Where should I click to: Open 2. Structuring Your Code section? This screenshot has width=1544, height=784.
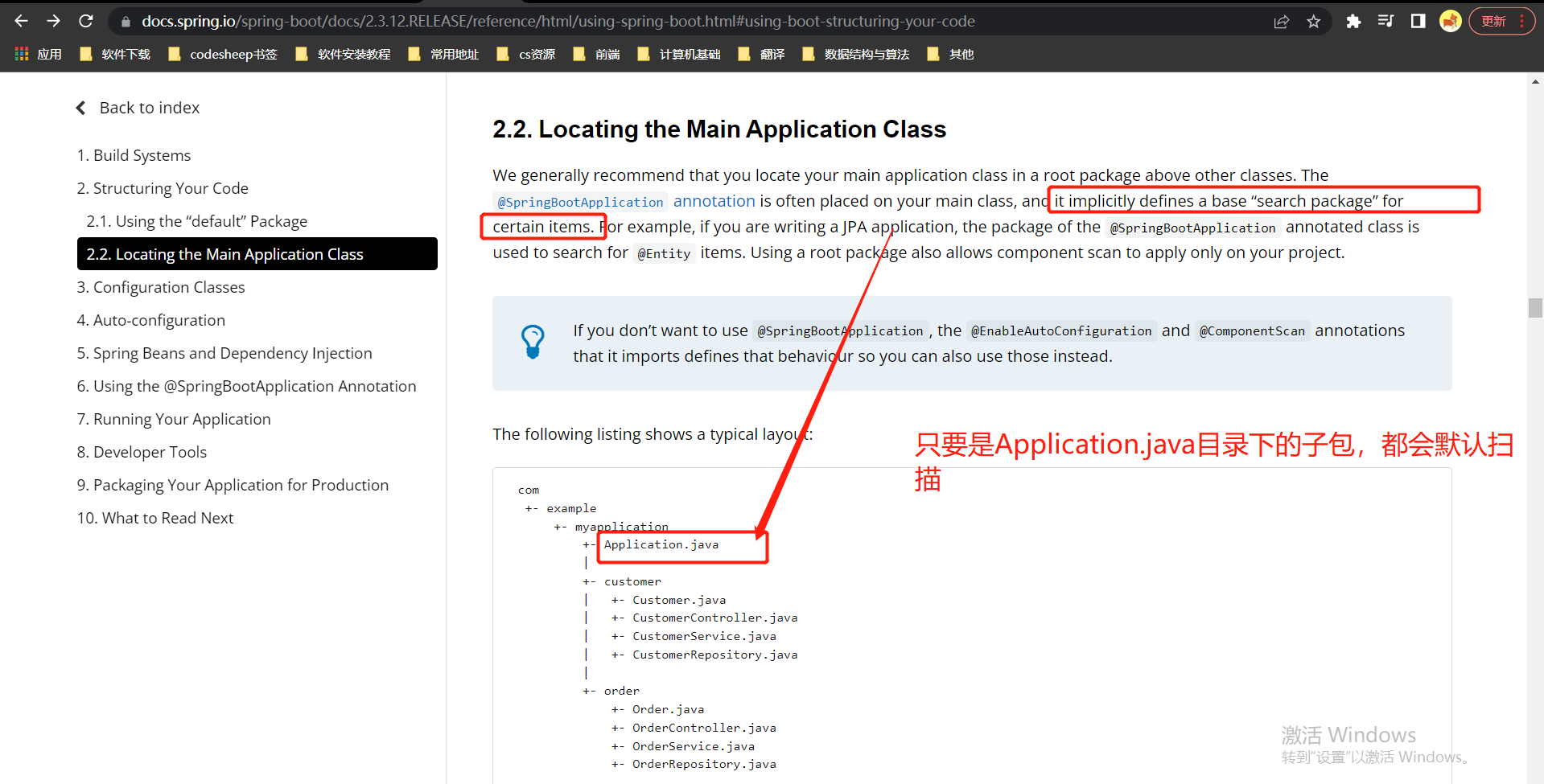(163, 188)
